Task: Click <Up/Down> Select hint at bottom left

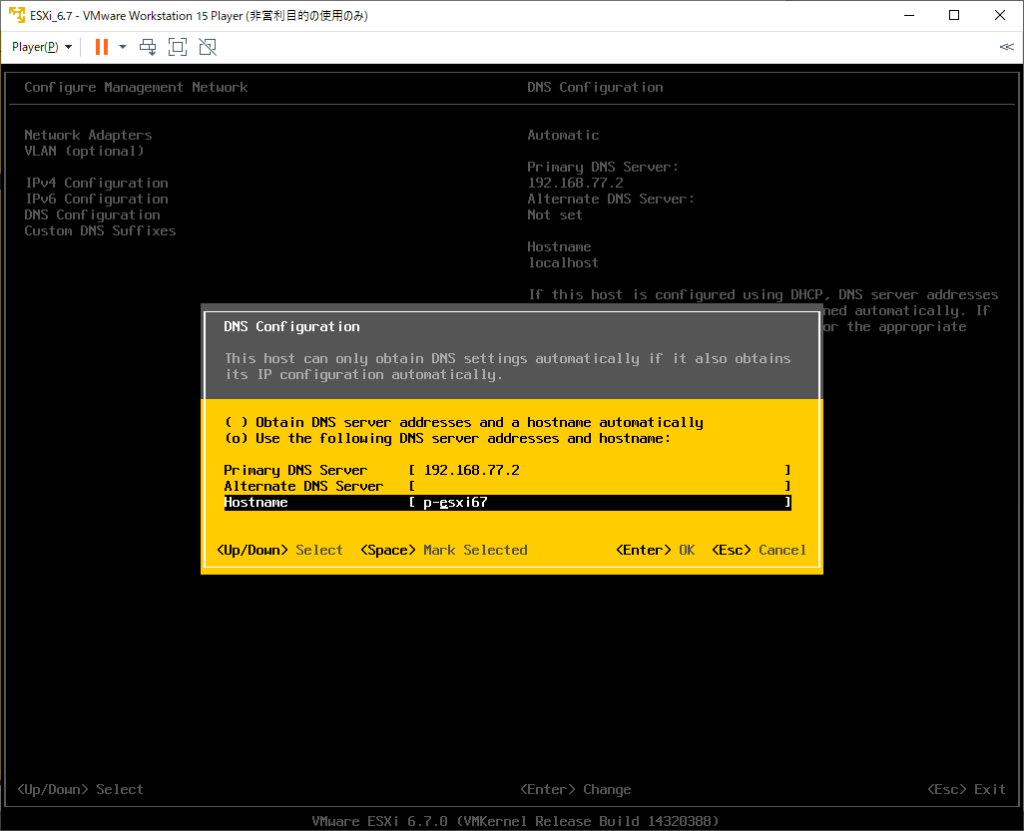Action: coord(80,789)
